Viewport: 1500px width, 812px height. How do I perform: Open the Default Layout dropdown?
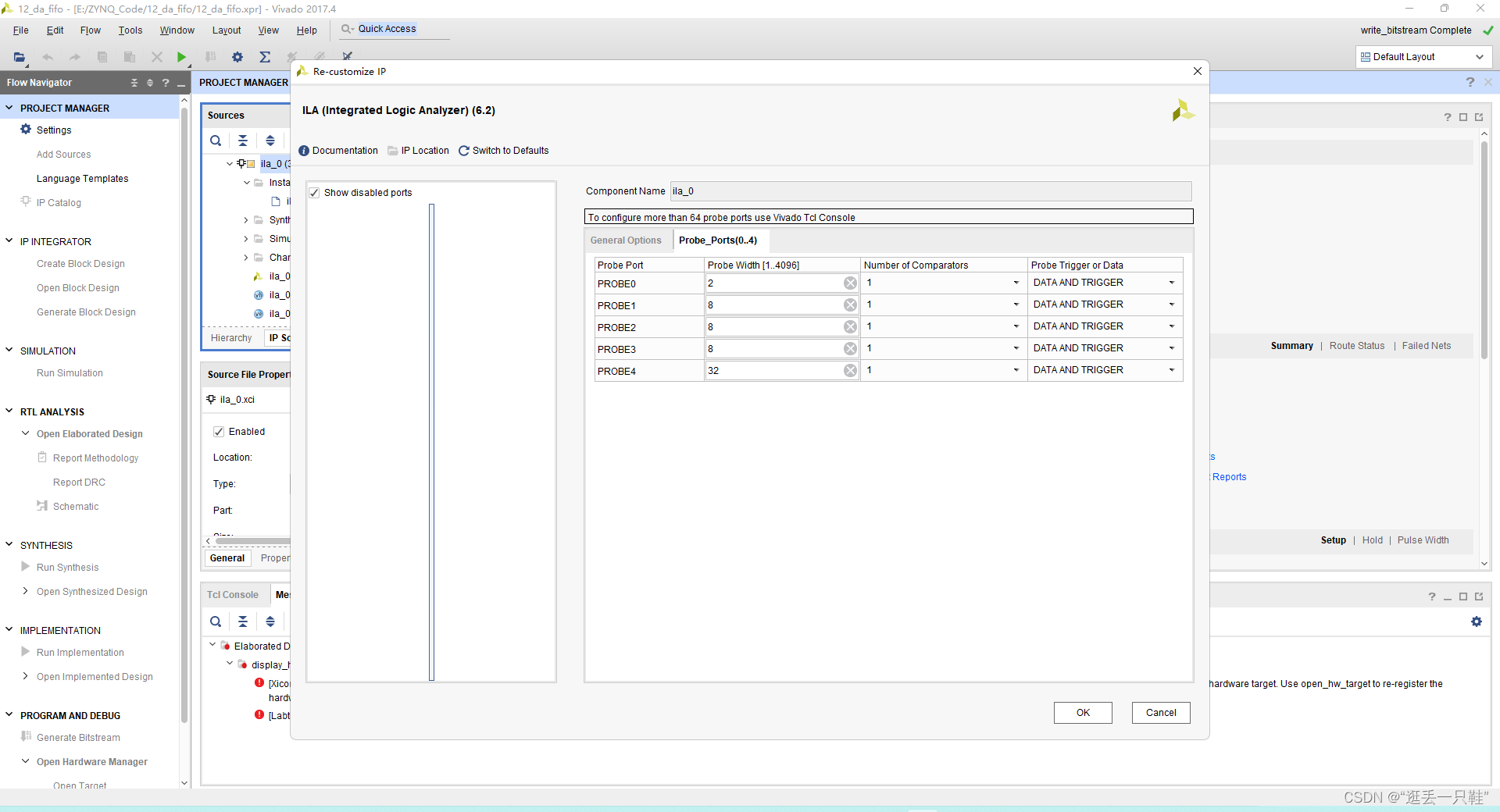pos(1423,57)
